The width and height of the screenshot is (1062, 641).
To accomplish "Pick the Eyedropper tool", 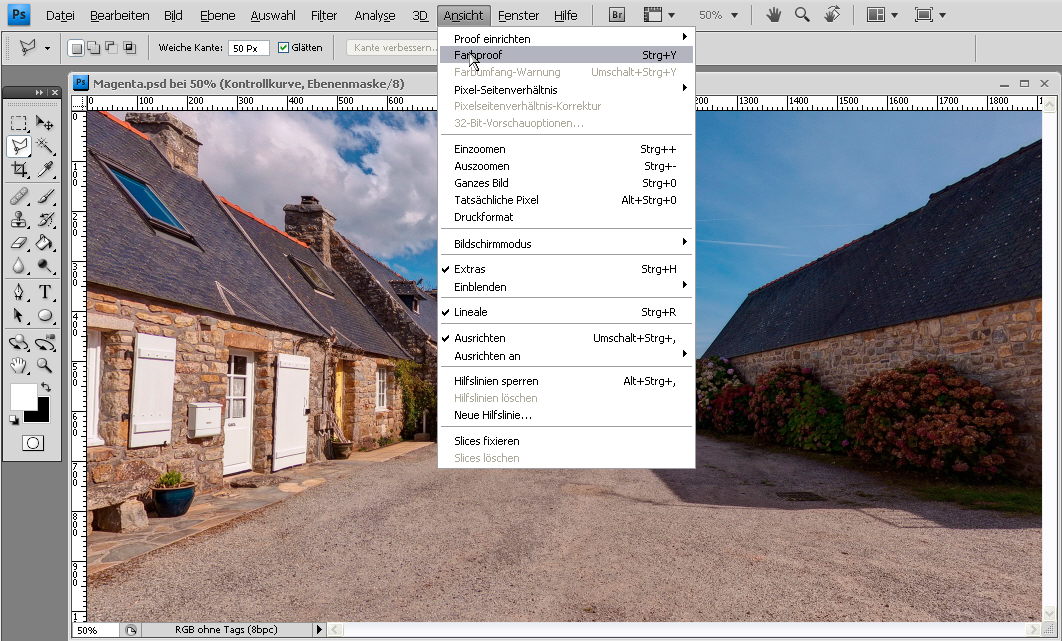I will (x=45, y=169).
